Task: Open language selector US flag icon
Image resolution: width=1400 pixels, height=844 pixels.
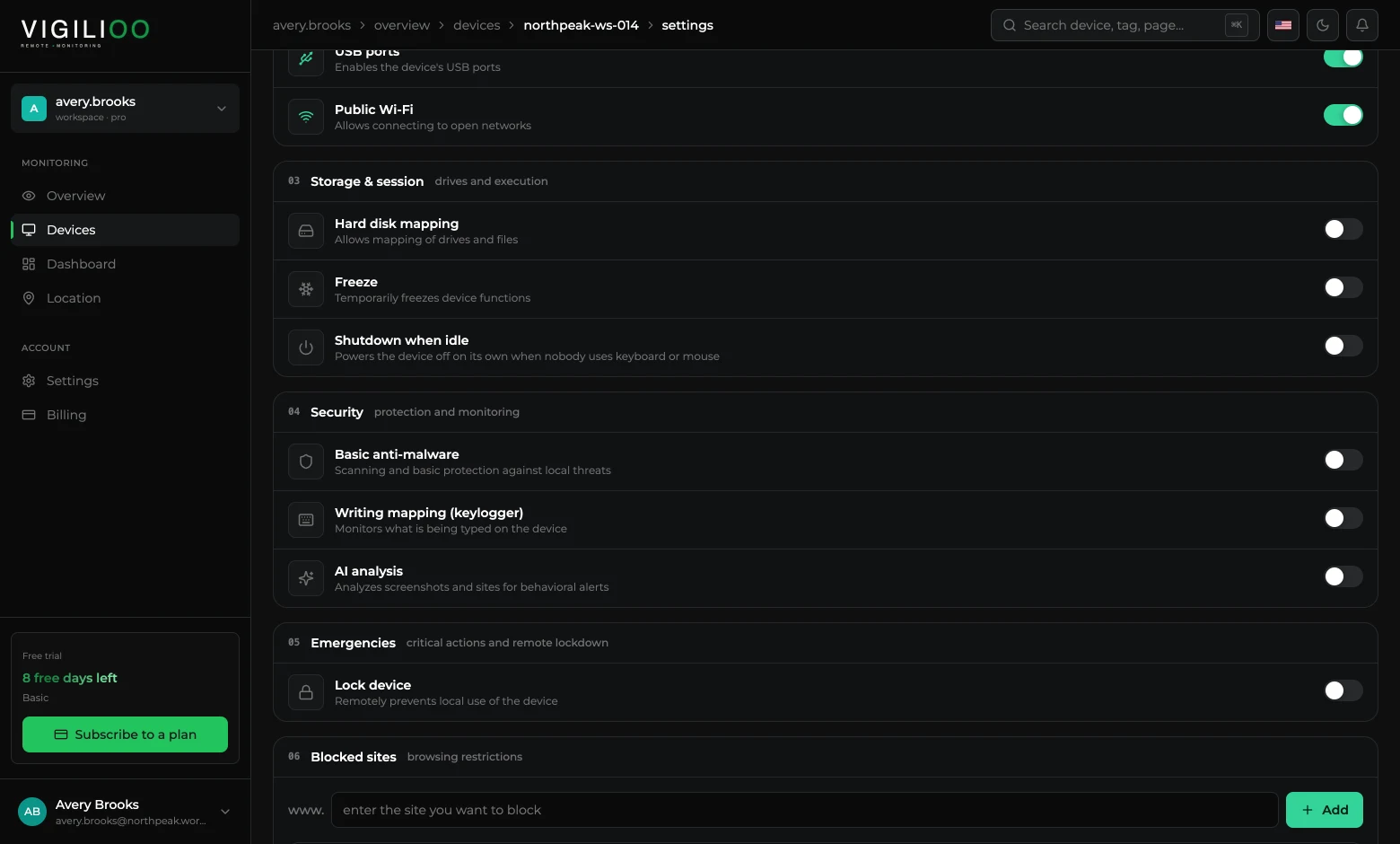Action: 1283,25
